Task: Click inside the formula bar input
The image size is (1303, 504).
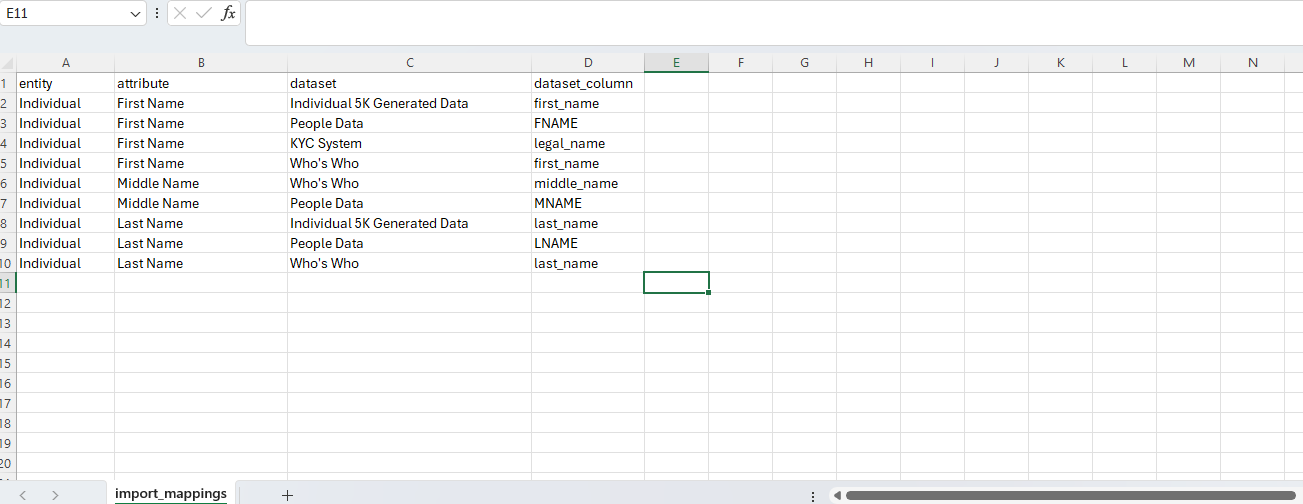Action: point(770,22)
